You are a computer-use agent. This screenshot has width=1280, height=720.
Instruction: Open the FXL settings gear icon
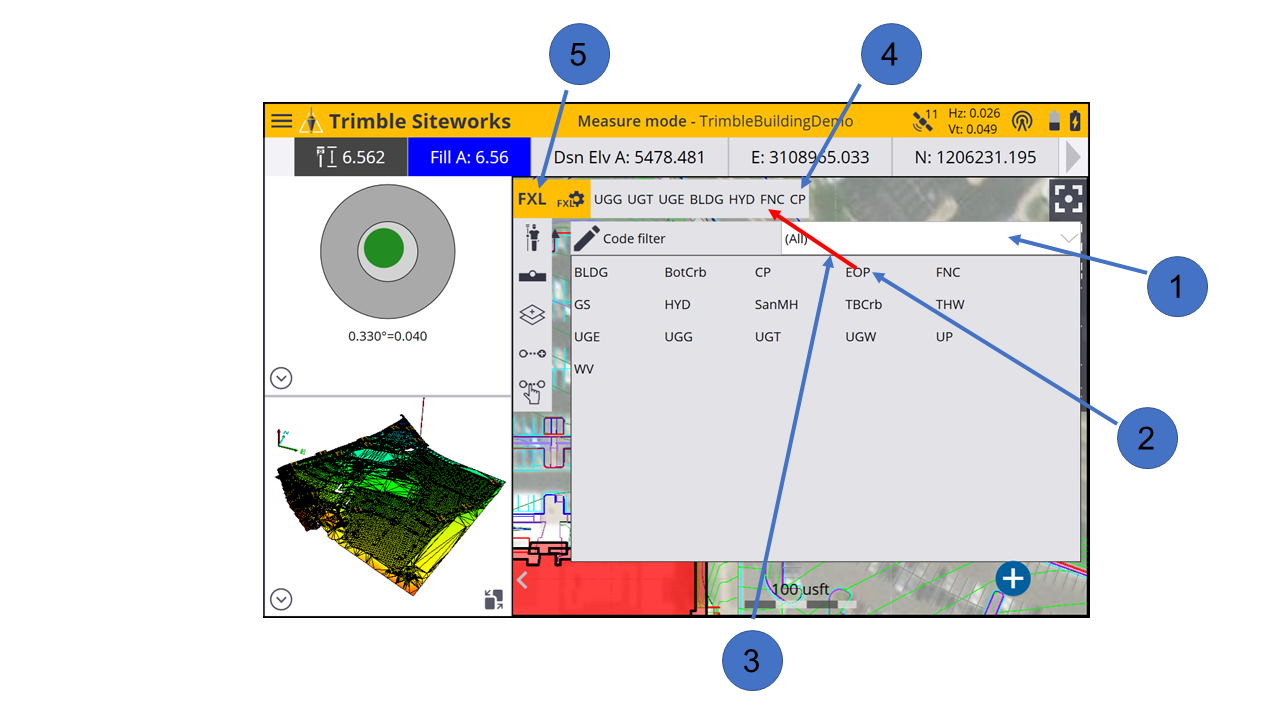(x=571, y=200)
